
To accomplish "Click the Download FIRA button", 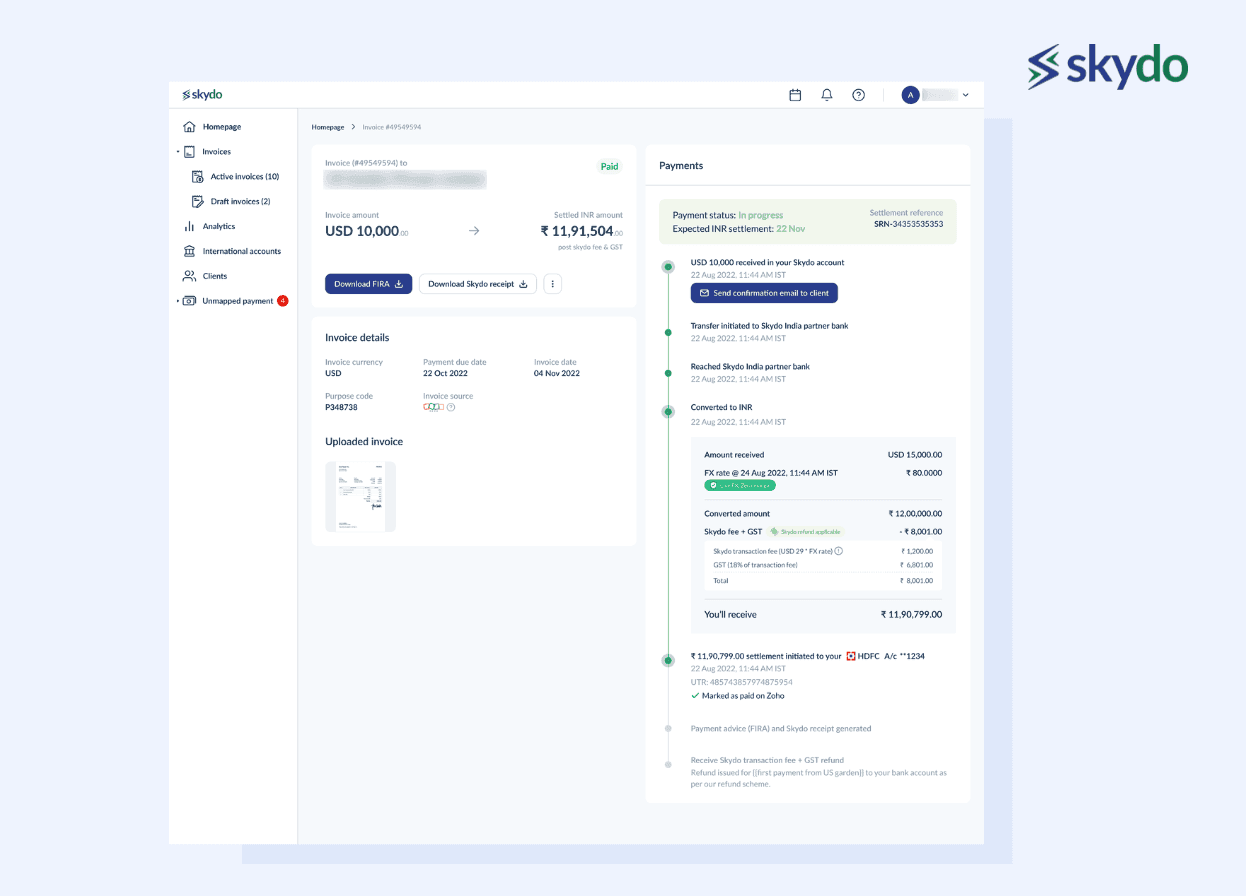I will tap(368, 284).
